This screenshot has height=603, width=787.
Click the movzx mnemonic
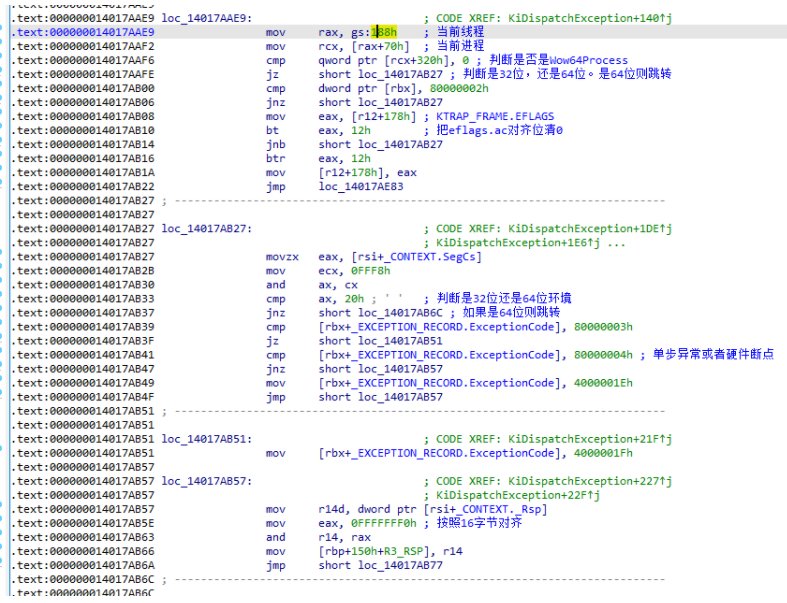(282, 257)
